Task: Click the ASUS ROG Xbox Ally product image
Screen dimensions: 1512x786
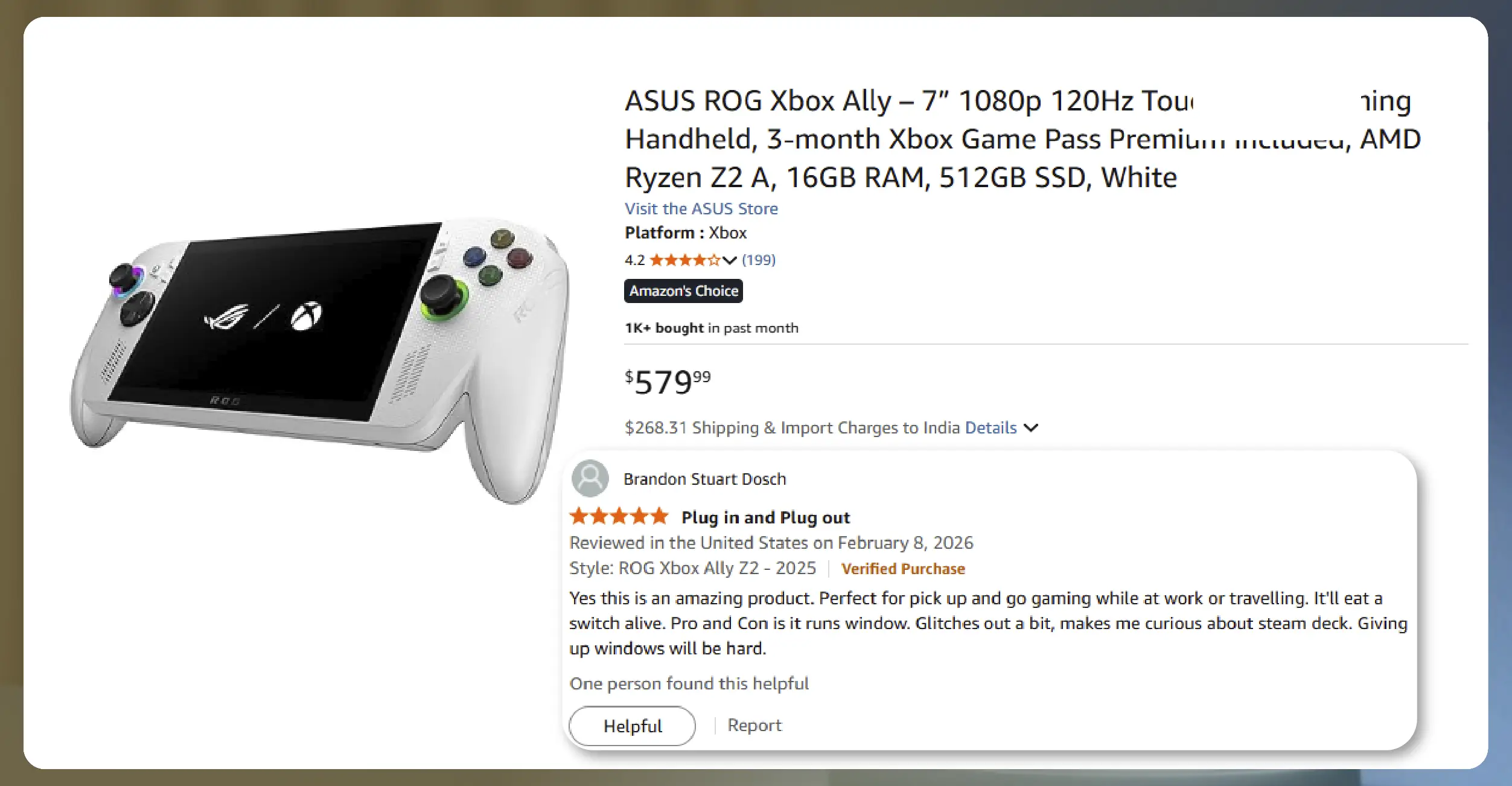Action: point(320,356)
